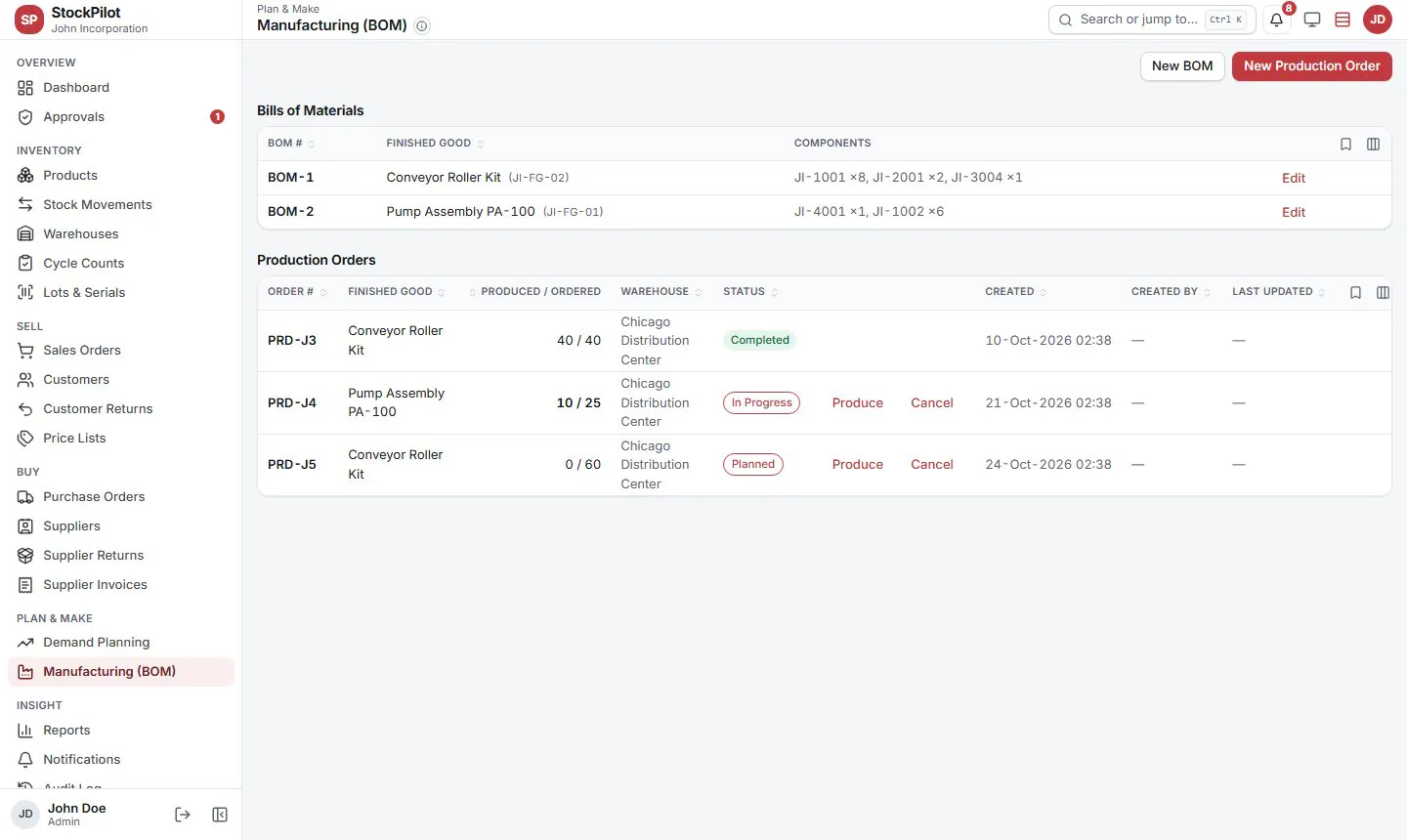Open column chooser in Bills of Materials table

pos(1373,144)
